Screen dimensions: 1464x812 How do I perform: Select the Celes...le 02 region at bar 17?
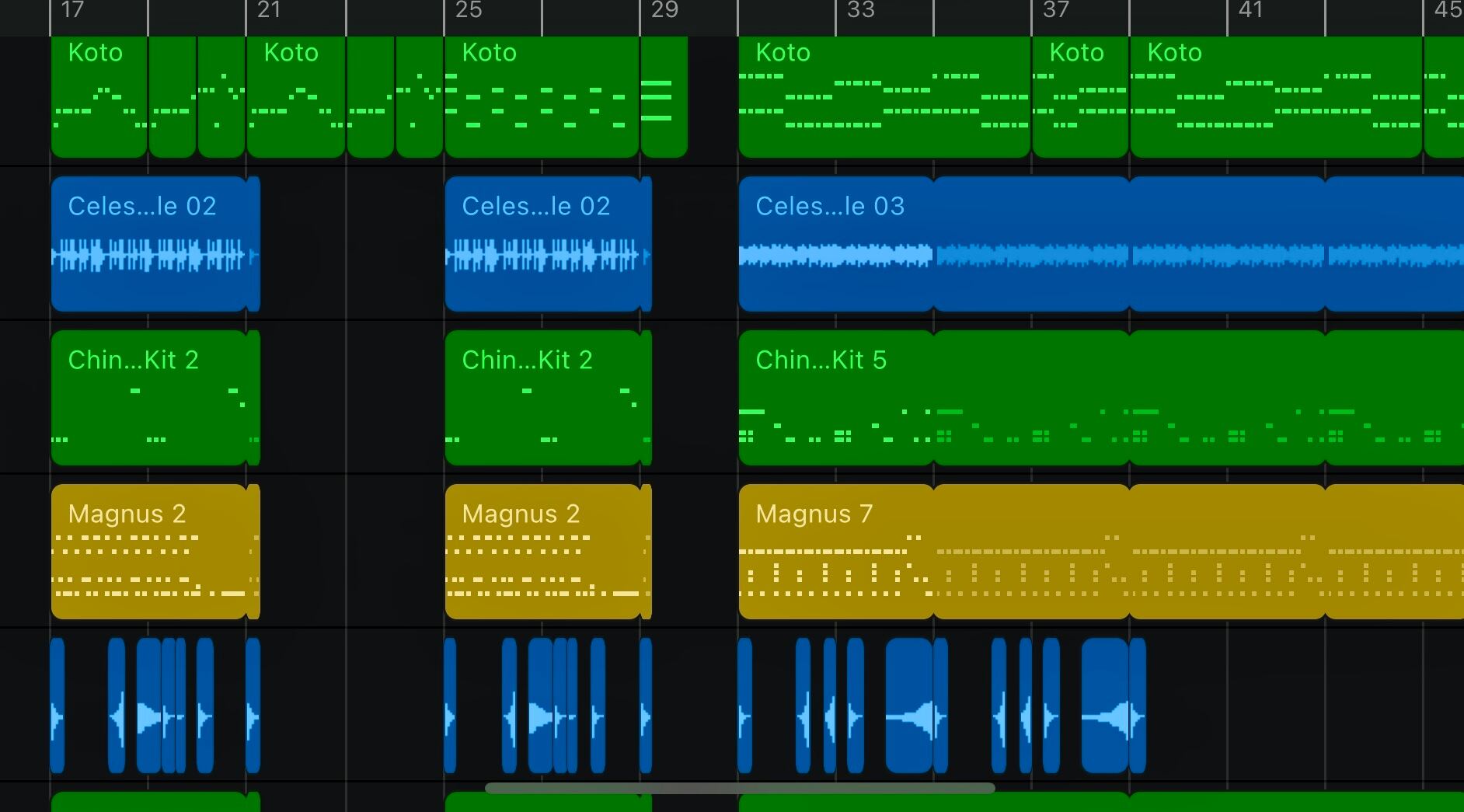(x=148, y=245)
